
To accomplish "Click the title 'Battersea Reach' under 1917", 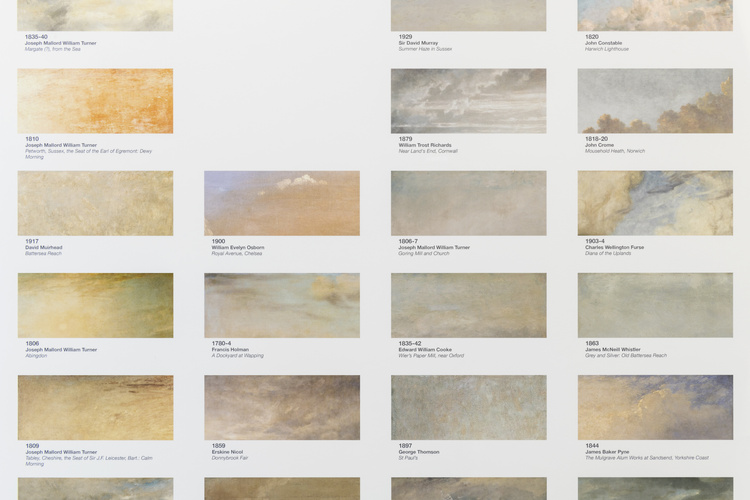I will pyautogui.click(x=44, y=254).
